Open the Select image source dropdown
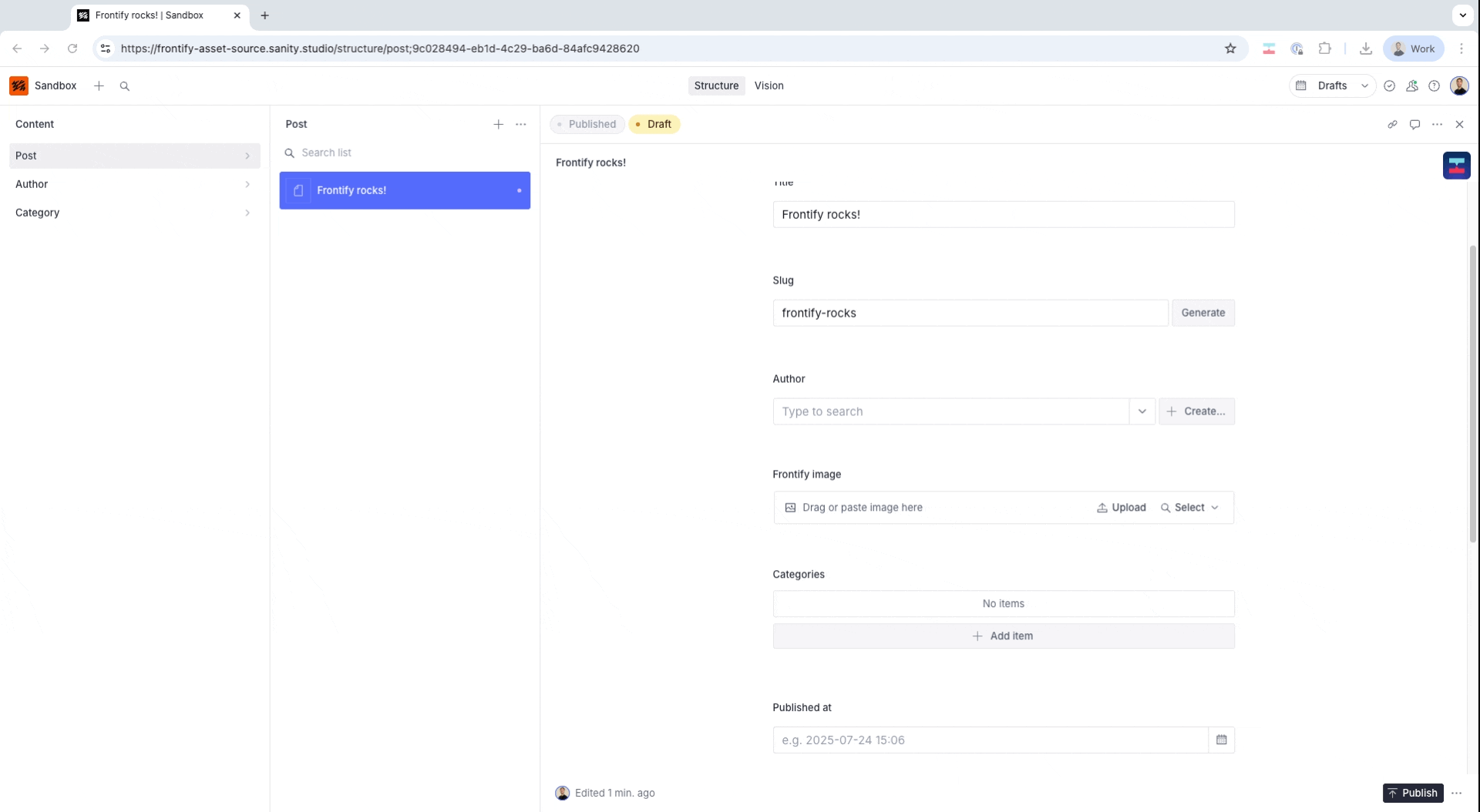 pos(1189,508)
